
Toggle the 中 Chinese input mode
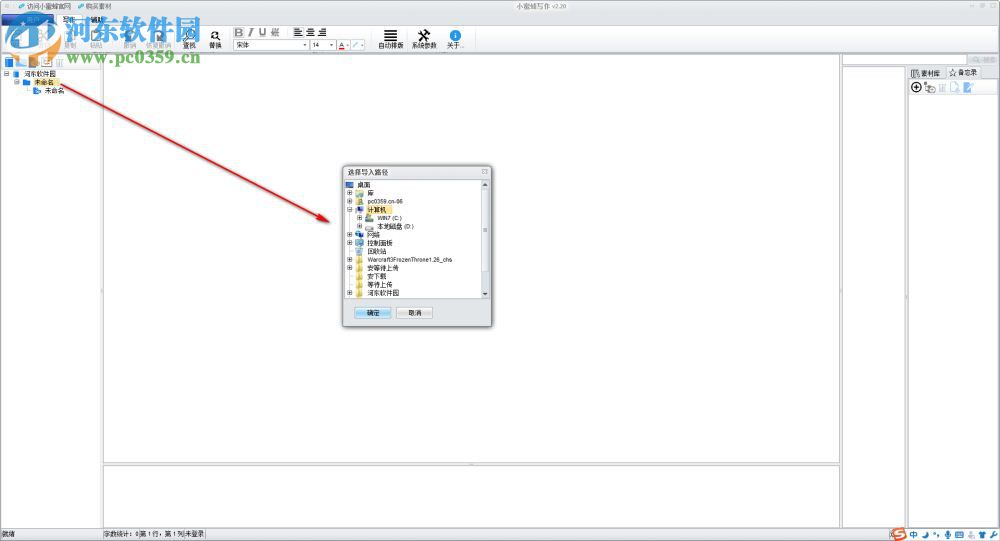[914, 535]
